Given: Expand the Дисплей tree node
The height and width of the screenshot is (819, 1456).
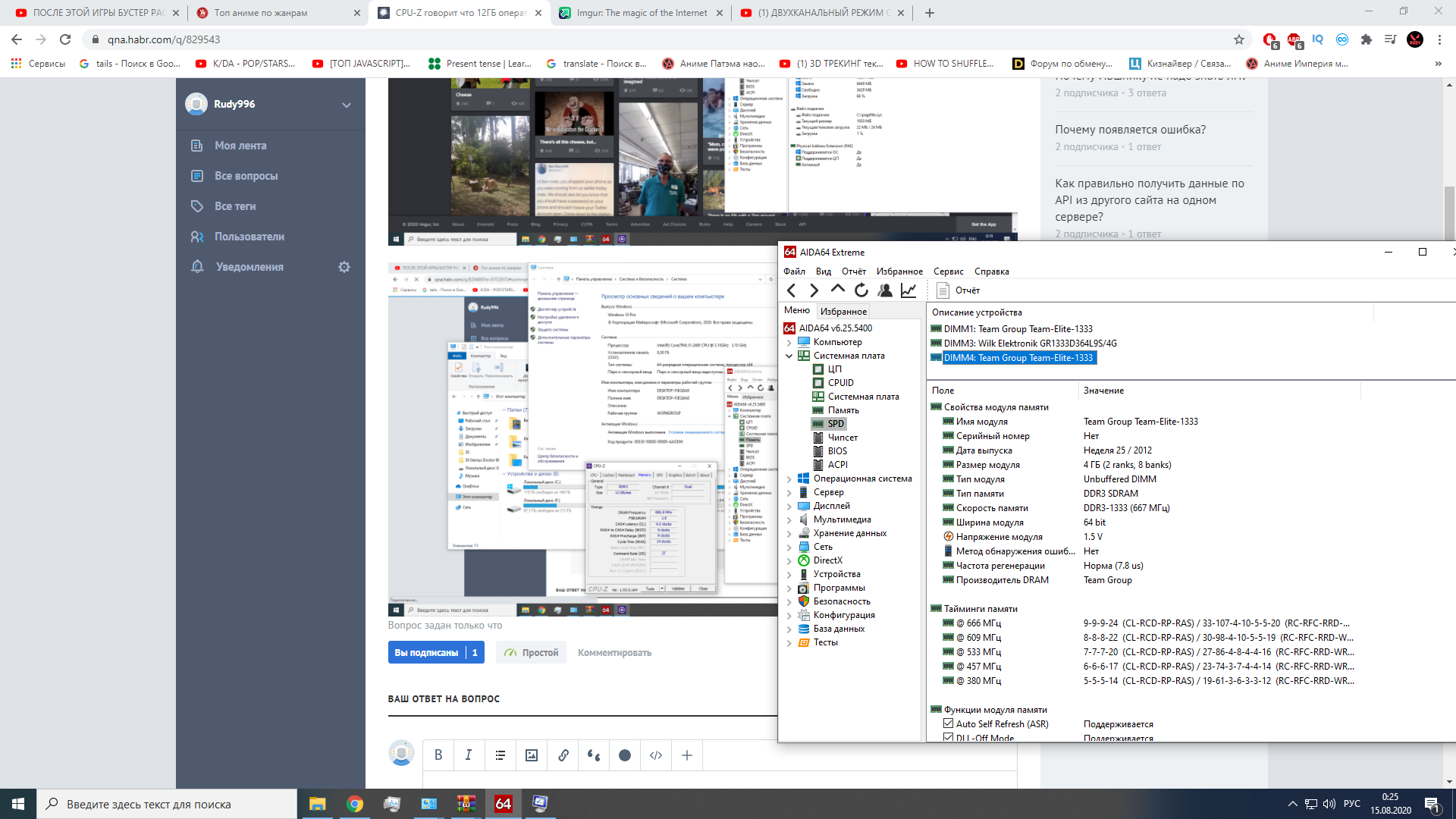Looking at the screenshot, I should (x=789, y=507).
